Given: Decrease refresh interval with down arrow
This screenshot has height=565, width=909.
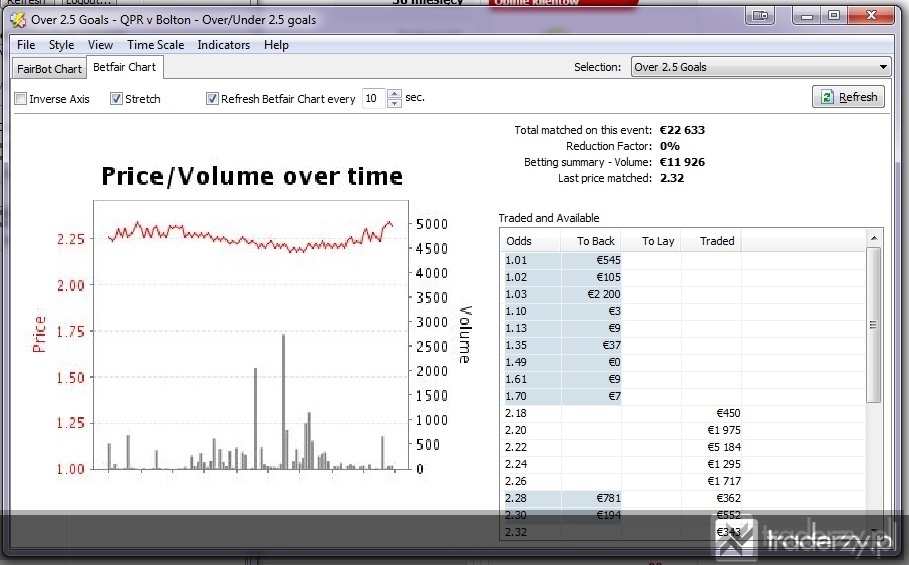Looking at the screenshot, I should [x=394, y=103].
